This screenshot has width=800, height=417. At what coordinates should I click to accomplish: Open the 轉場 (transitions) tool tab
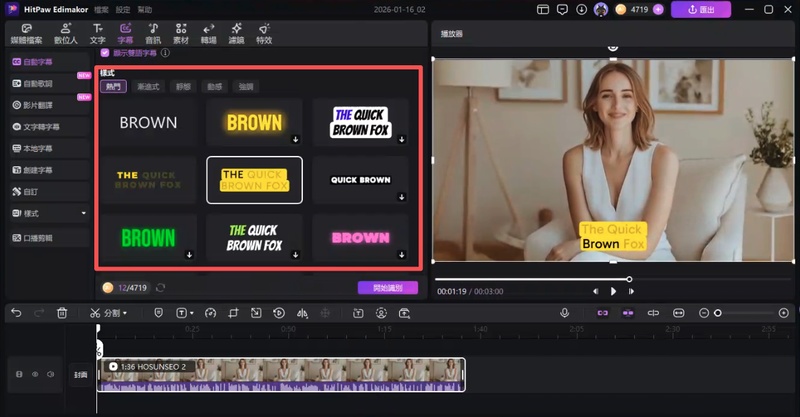(209, 34)
